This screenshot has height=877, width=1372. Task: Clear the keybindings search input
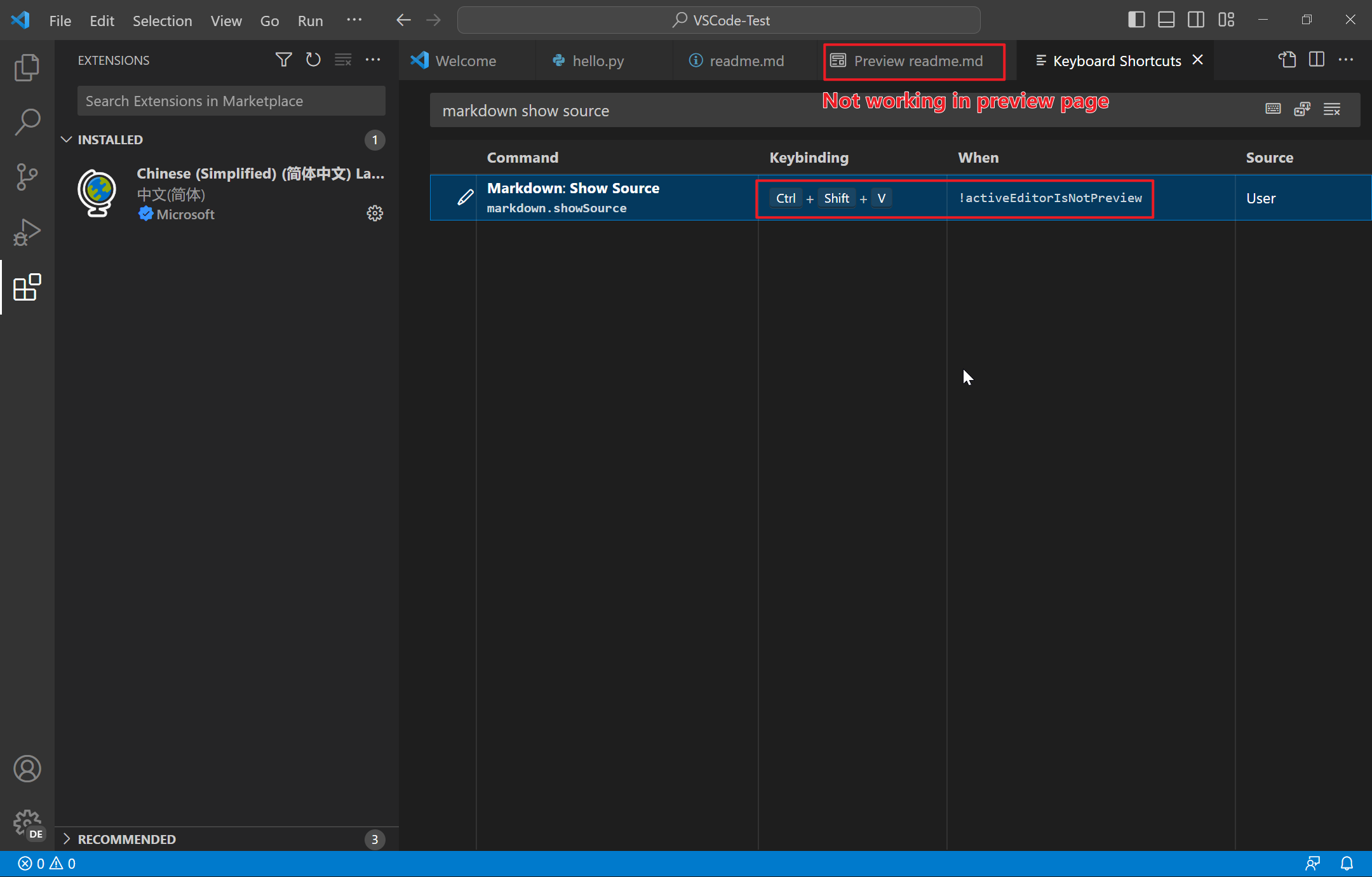point(1333,109)
